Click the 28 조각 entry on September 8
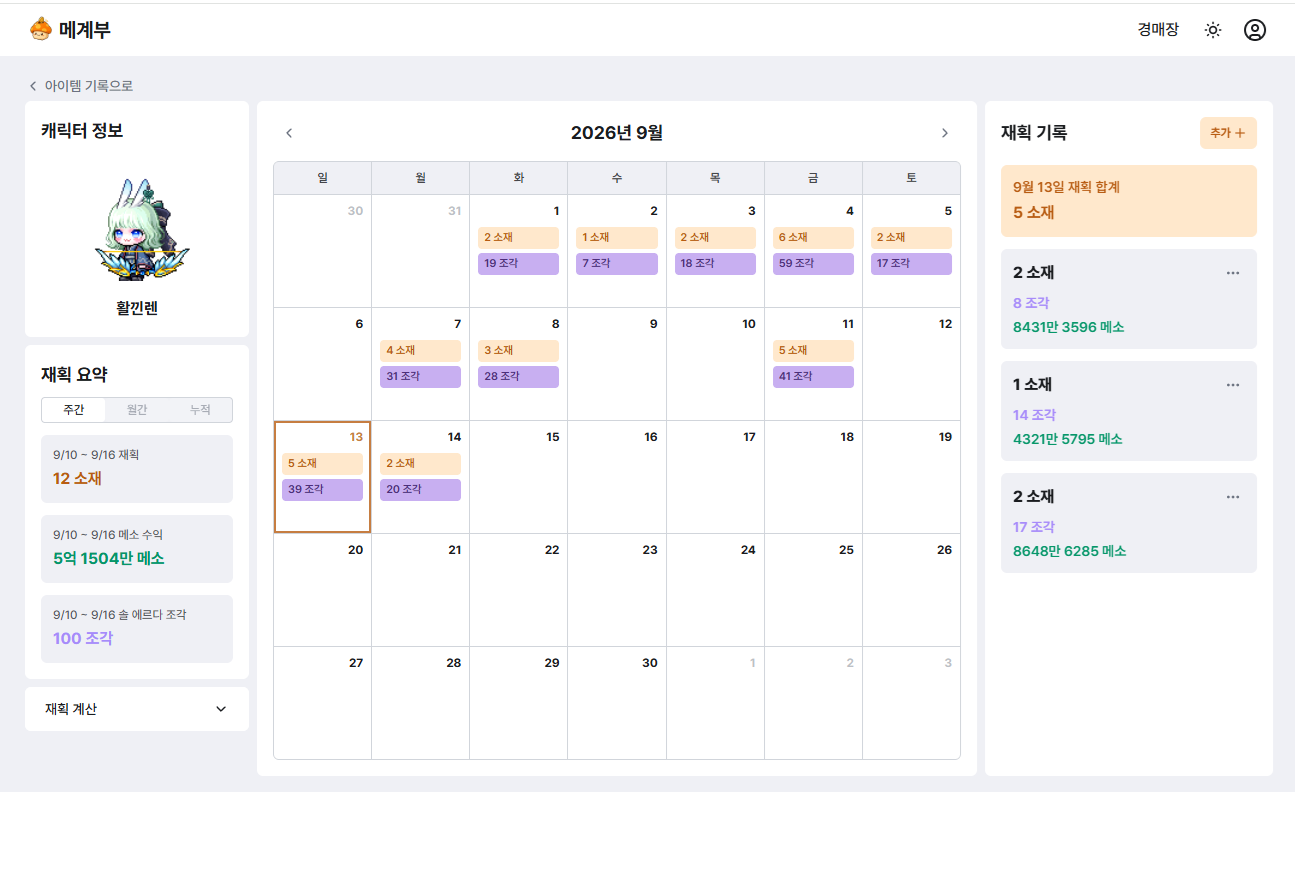The height and width of the screenshot is (880, 1295). coord(518,377)
